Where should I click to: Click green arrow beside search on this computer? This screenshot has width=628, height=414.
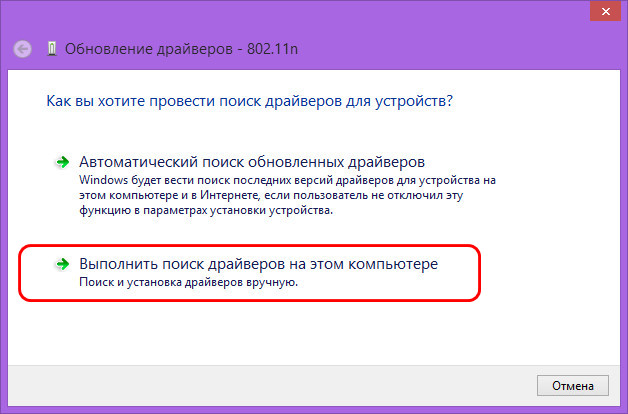click(x=62, y=264)
